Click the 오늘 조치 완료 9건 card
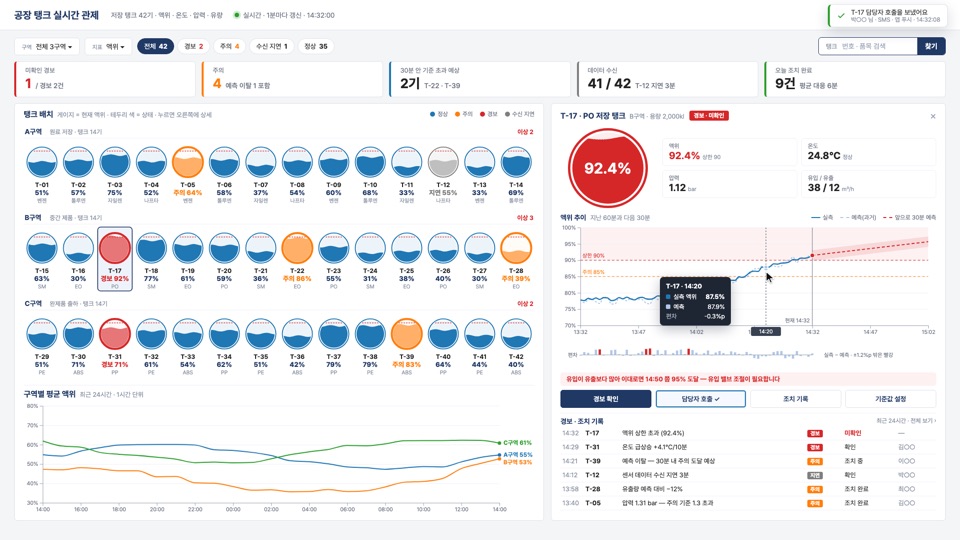This screenshot has width=960, height=540. pyautogui.click(x=855, y=79)
